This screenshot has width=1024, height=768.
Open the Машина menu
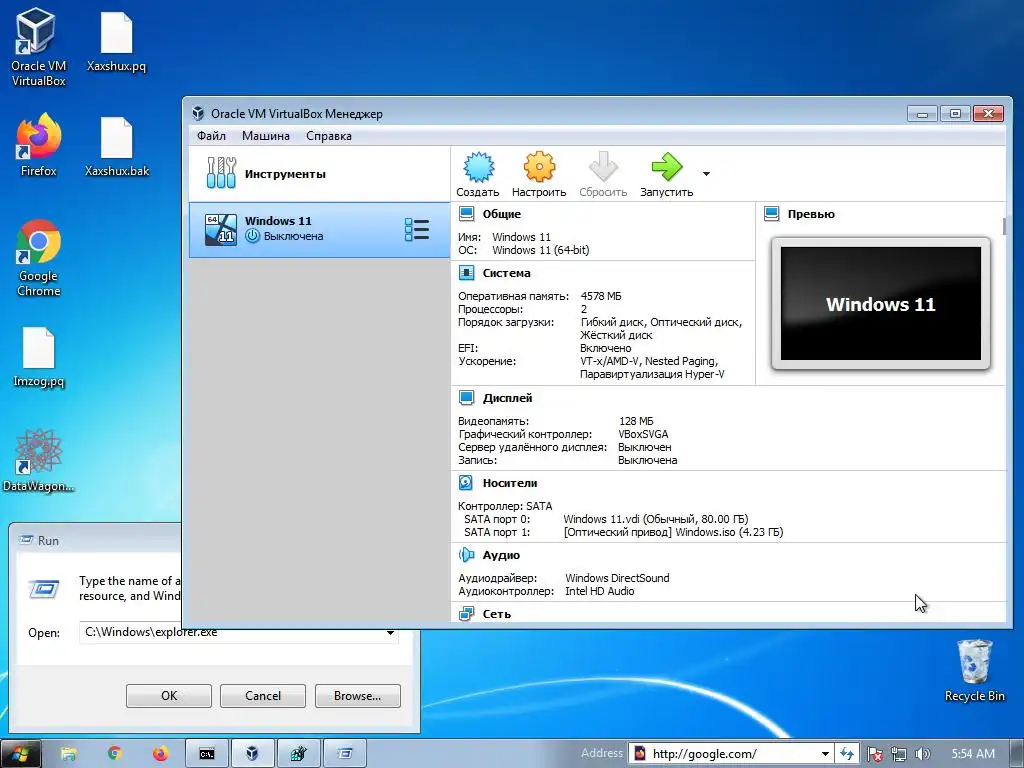pyautogui.click(x=265, y=136)
